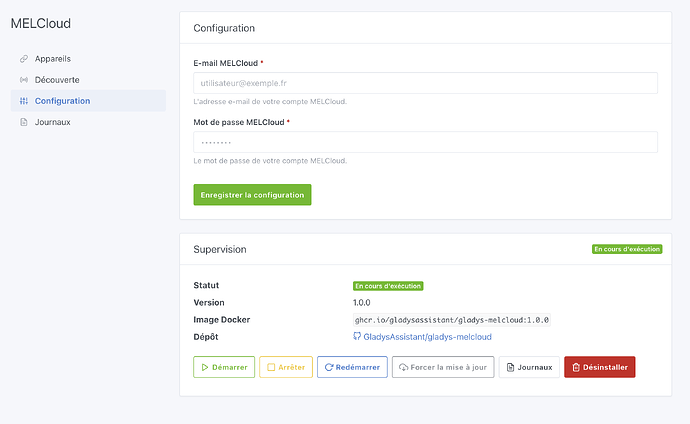
Task: Click the link icon beside Appareils
Action: pos(24,58)
